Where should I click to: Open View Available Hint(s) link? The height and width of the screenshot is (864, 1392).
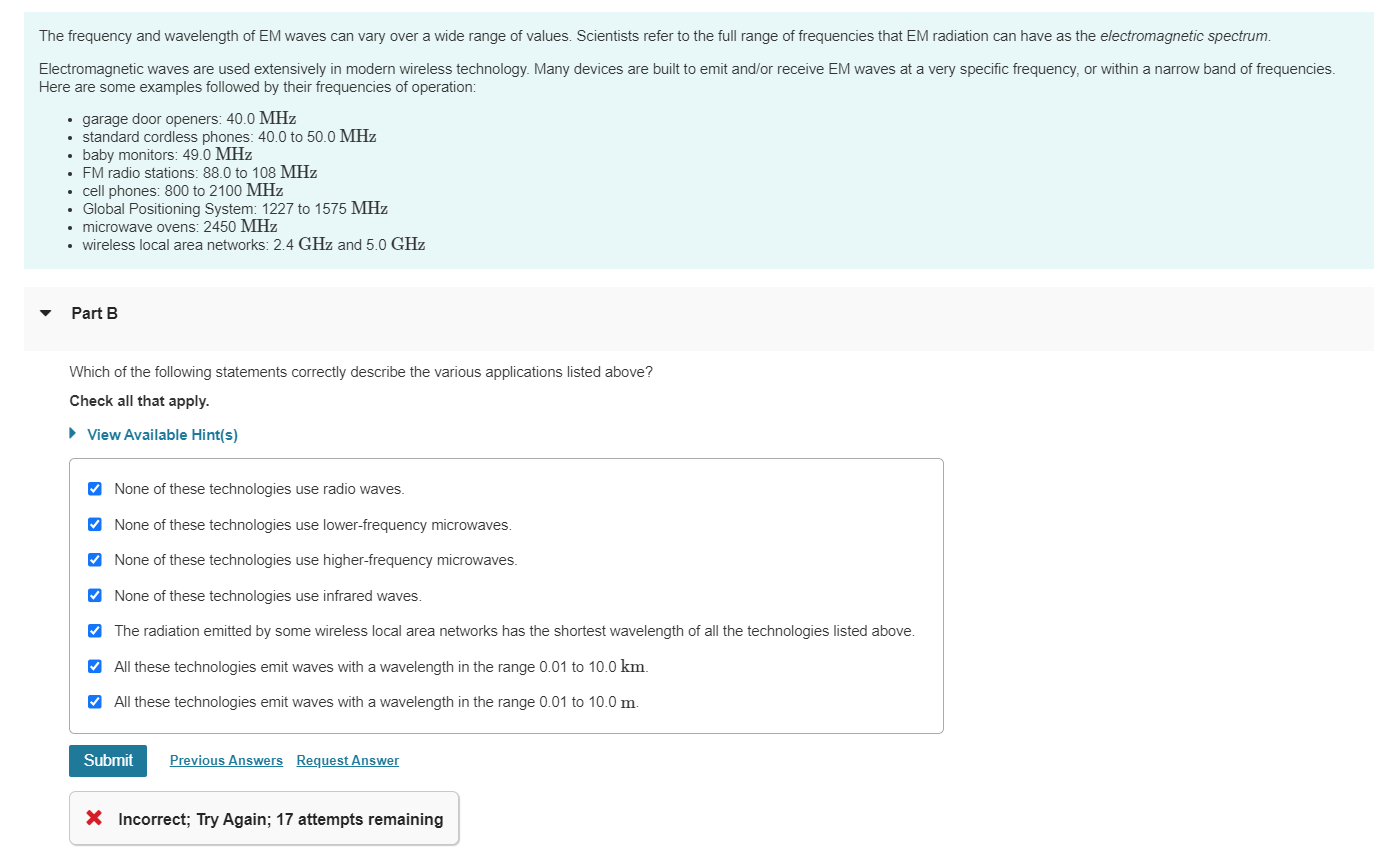coord(162,435)
